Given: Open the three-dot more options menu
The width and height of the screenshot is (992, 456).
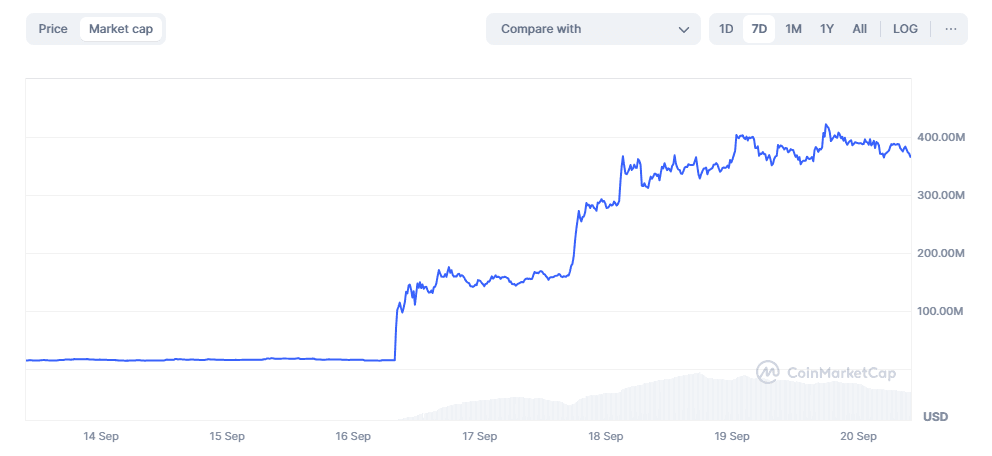Looking at the screenshot, I should (x=951, y=29).
